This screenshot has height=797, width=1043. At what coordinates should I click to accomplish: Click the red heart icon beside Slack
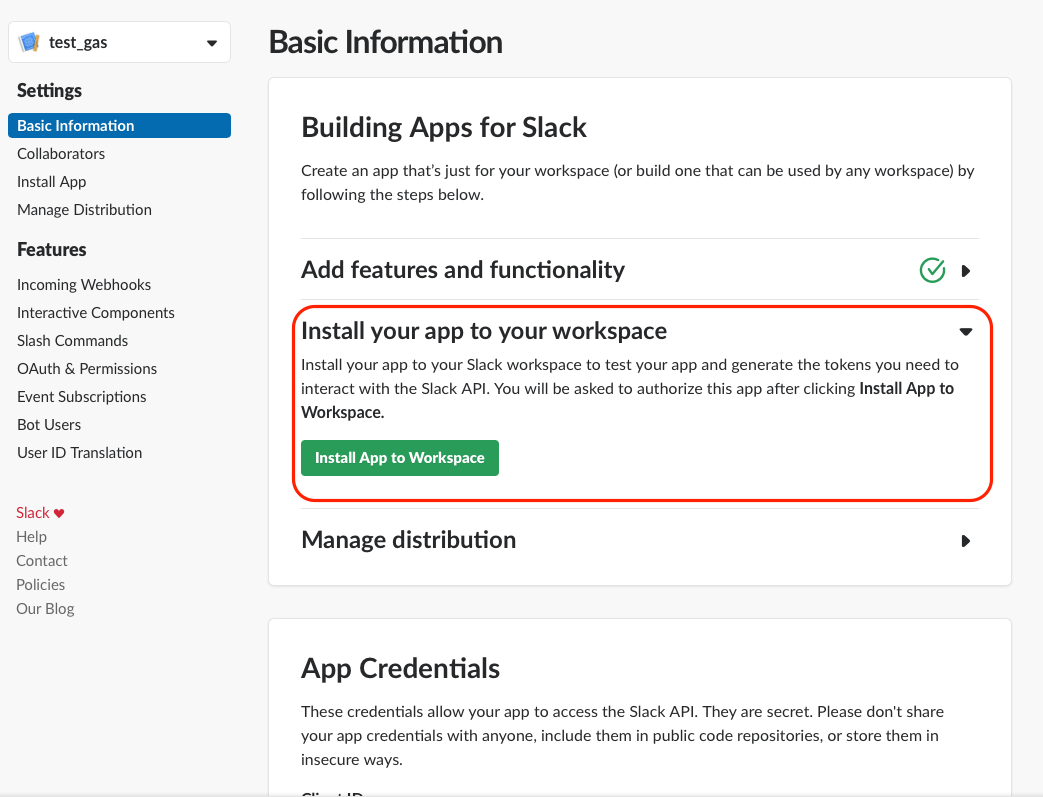point(59,513)
